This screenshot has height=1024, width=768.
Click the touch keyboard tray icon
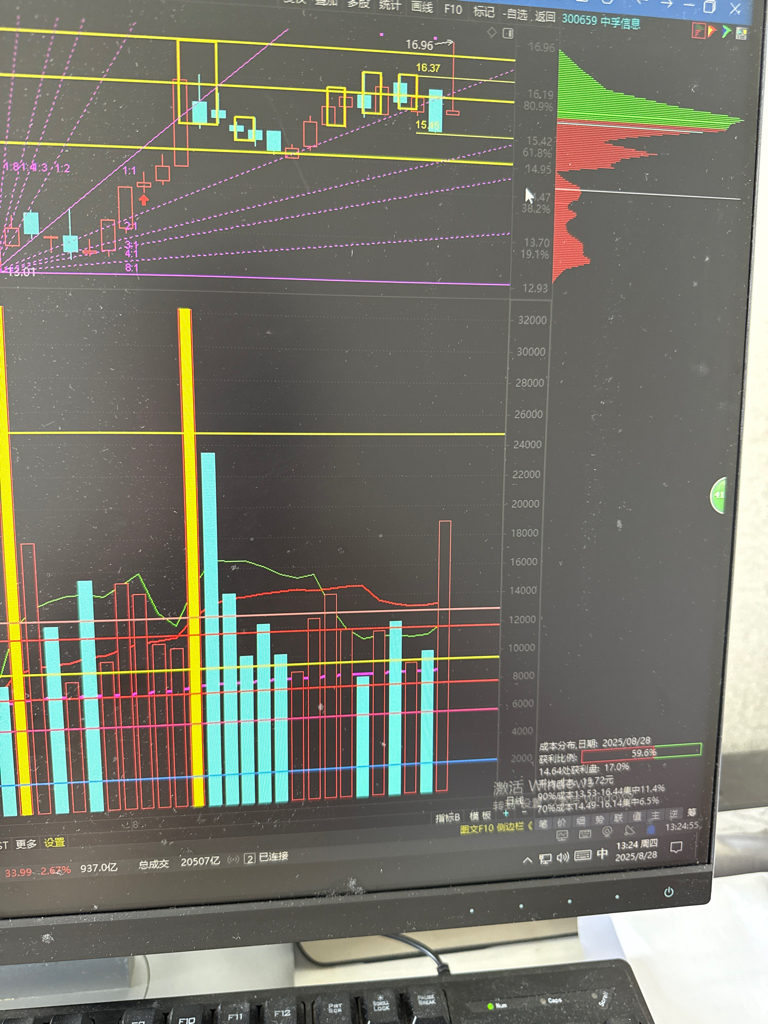[583, 855]
